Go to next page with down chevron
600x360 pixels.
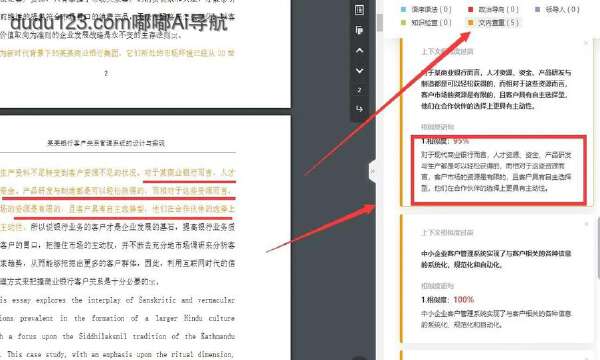[359, 71]
